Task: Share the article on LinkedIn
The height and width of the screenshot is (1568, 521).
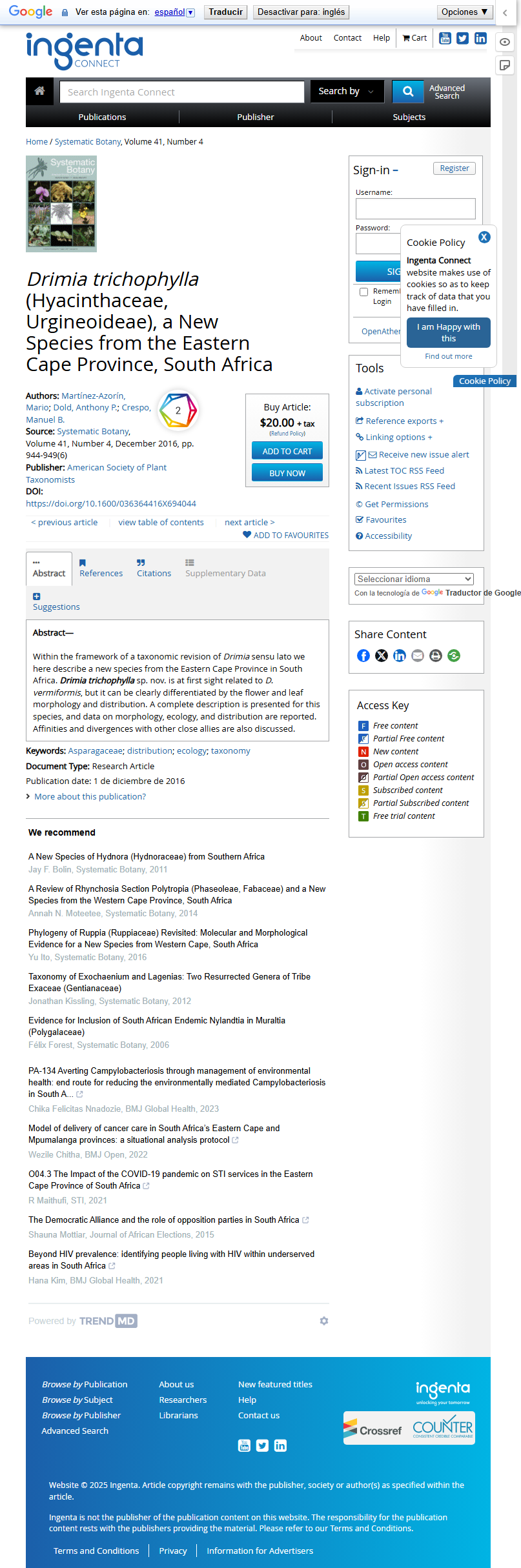Action: point(400,656)
